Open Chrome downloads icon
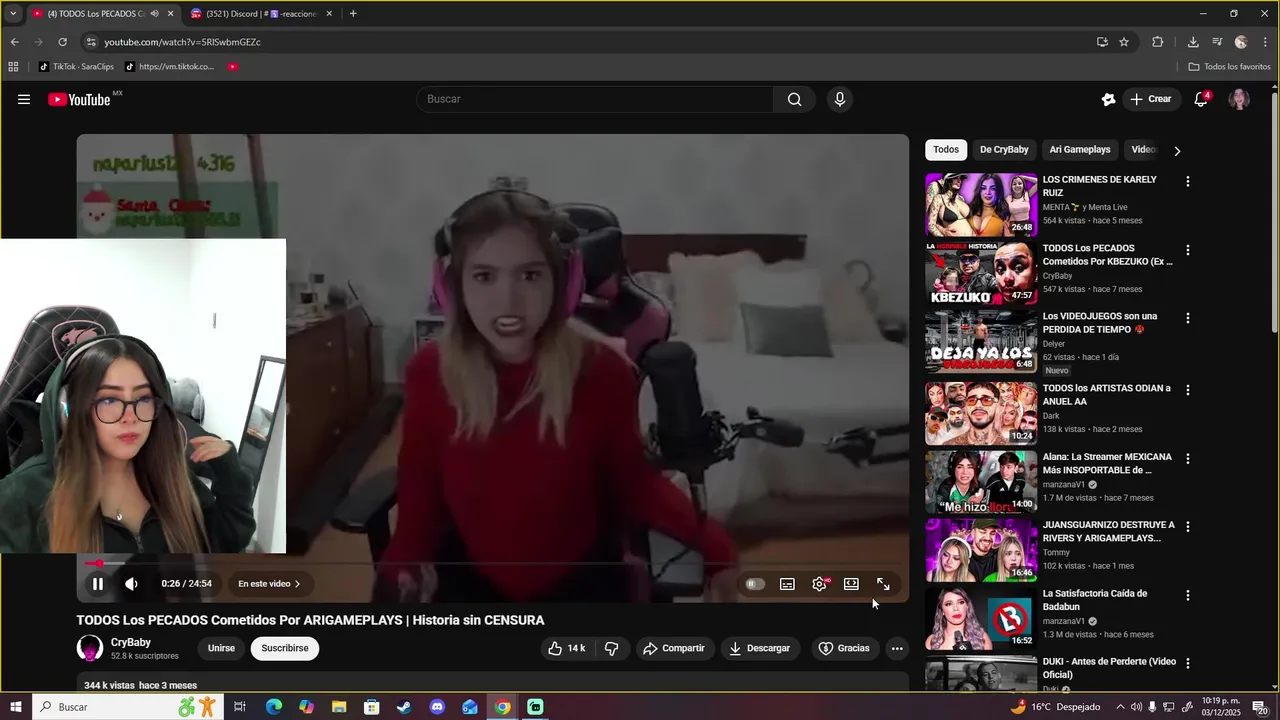The height and width of the screenshot is (720, 1280). tap(1193, 42)
